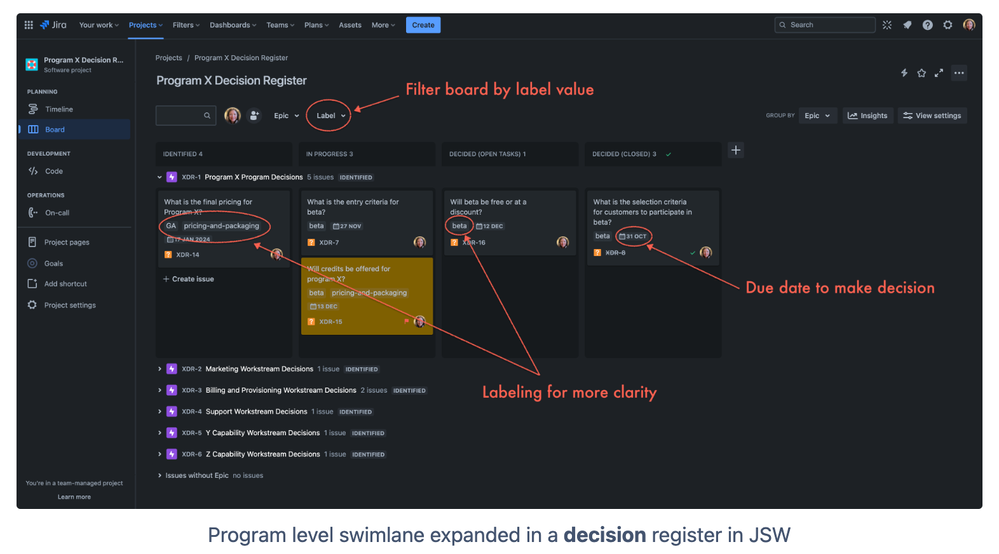Open the Insights button
999x554 pixels.
(x=867, y=115)
